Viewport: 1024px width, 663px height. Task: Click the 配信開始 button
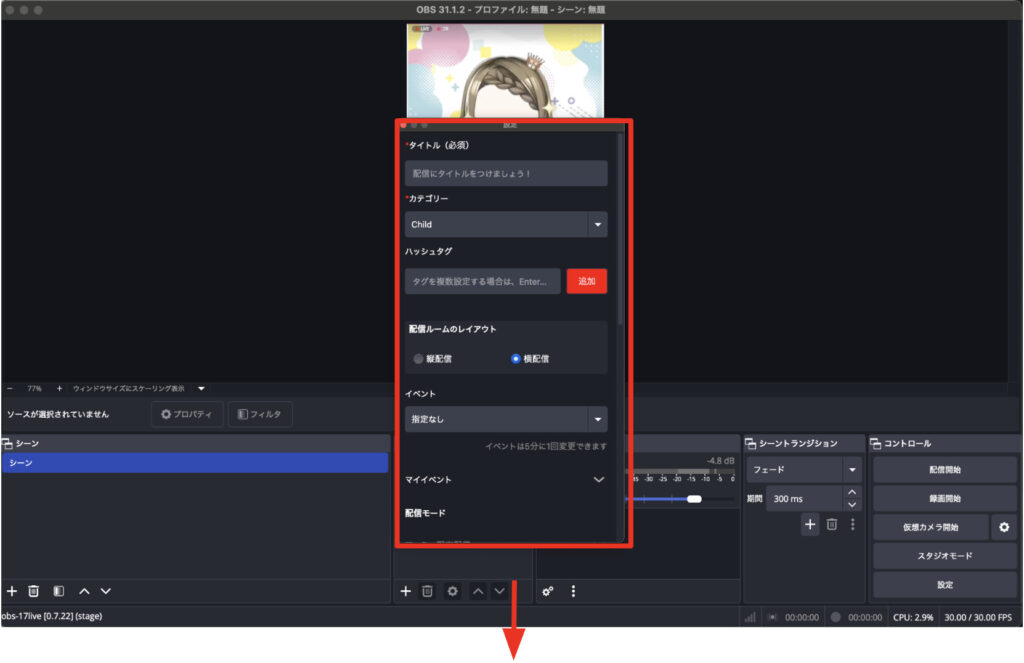pyautogui.click(x=944, y=469)
